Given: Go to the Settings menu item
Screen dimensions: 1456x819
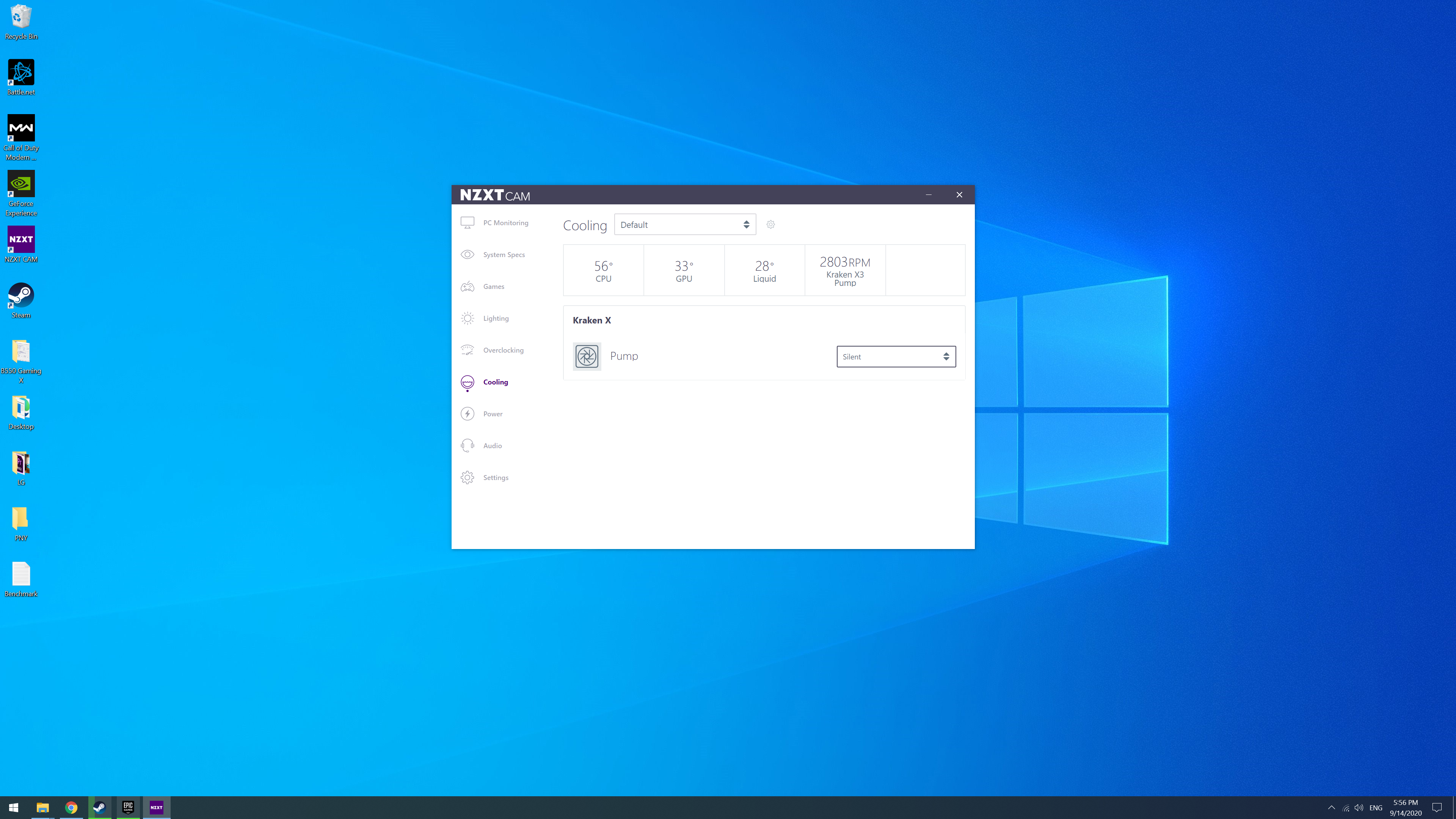Looking at the screenshot, I should tap(496, 478).
